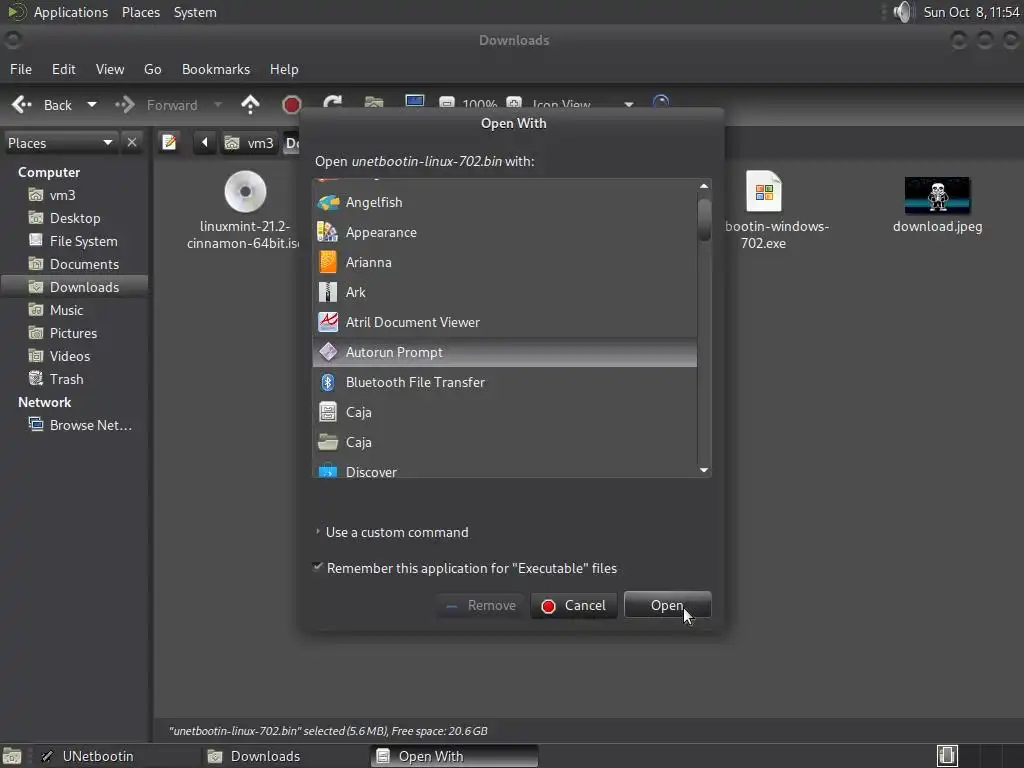Click scrollbar up arrow in app list

point(704,186)
